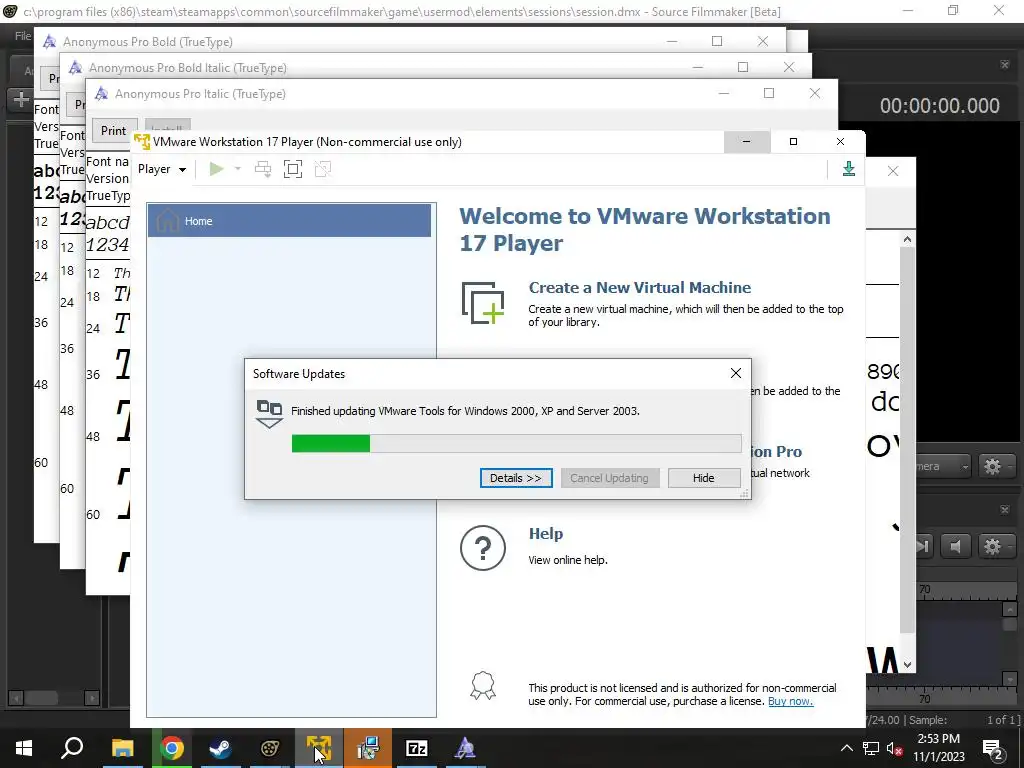Click the Details >> button
This screenshot has height=768, width=1024.
tap(516, 478)
